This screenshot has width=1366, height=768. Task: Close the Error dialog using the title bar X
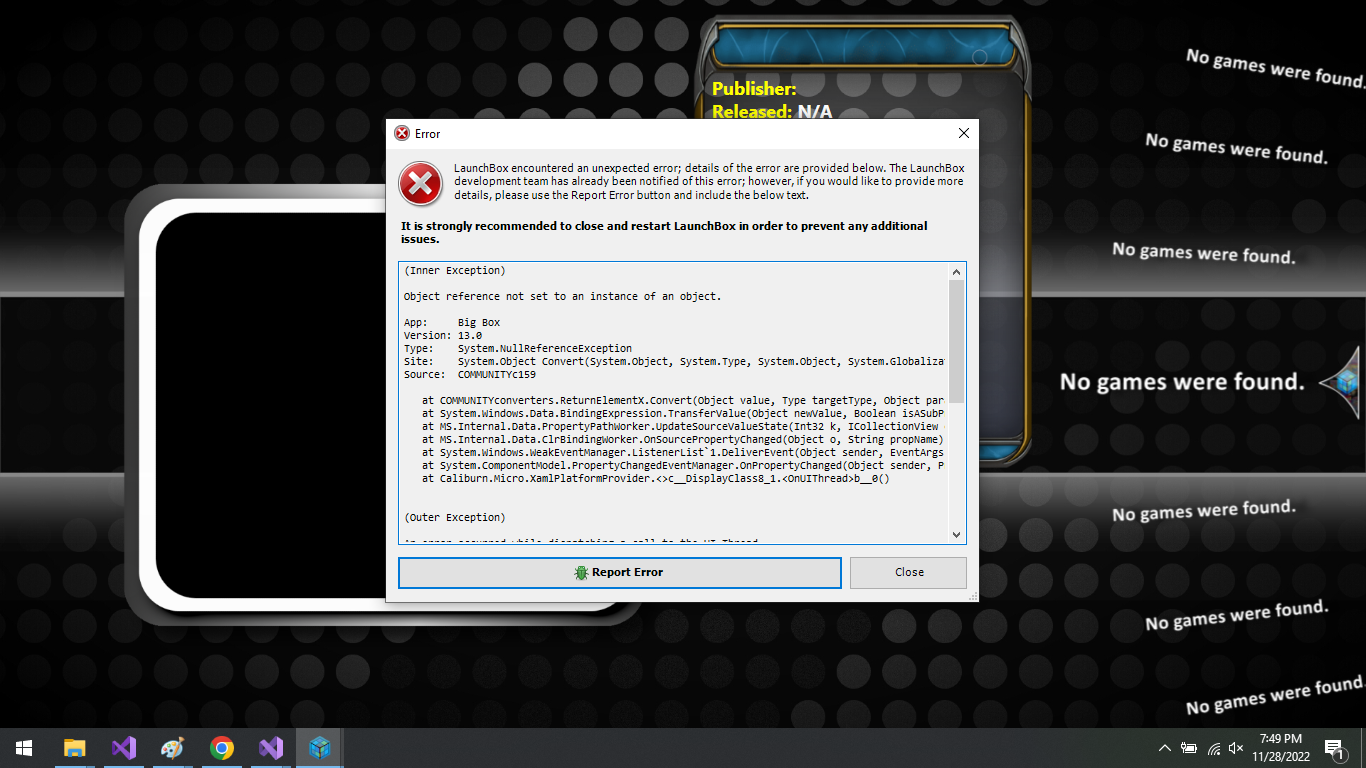[964, 133]
